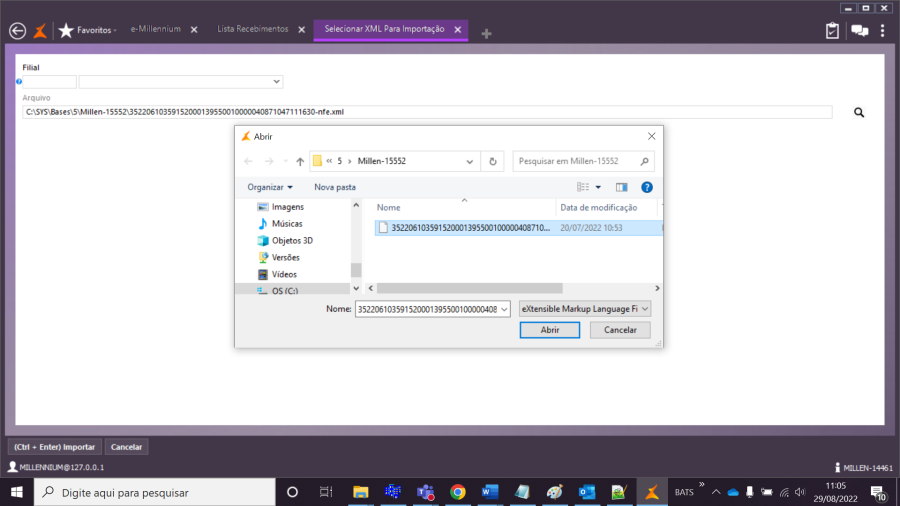900x506 pixels.
Task: Open the Windows Start menu
Action: [x=17, y=492]
